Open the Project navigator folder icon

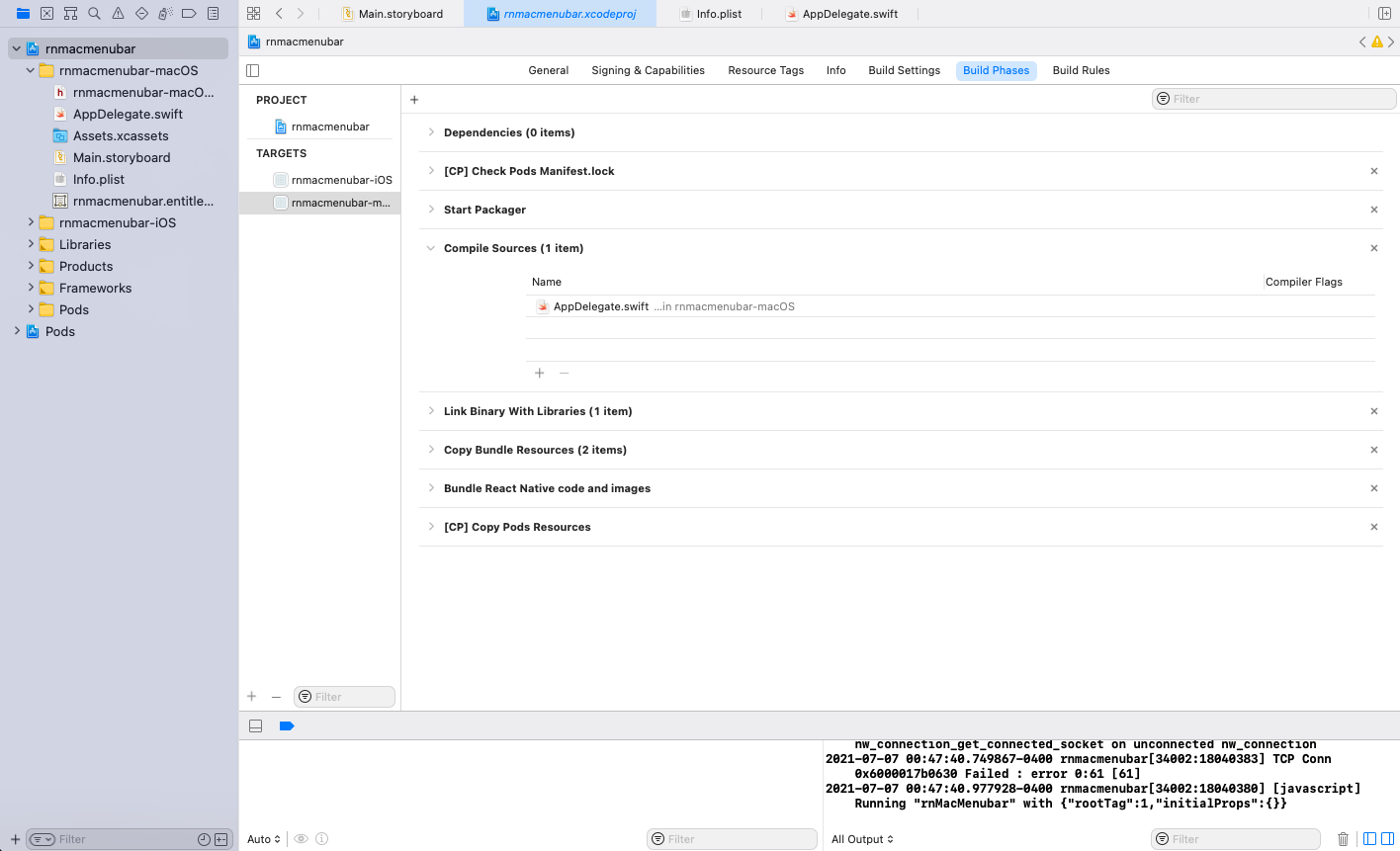[23, 14]
